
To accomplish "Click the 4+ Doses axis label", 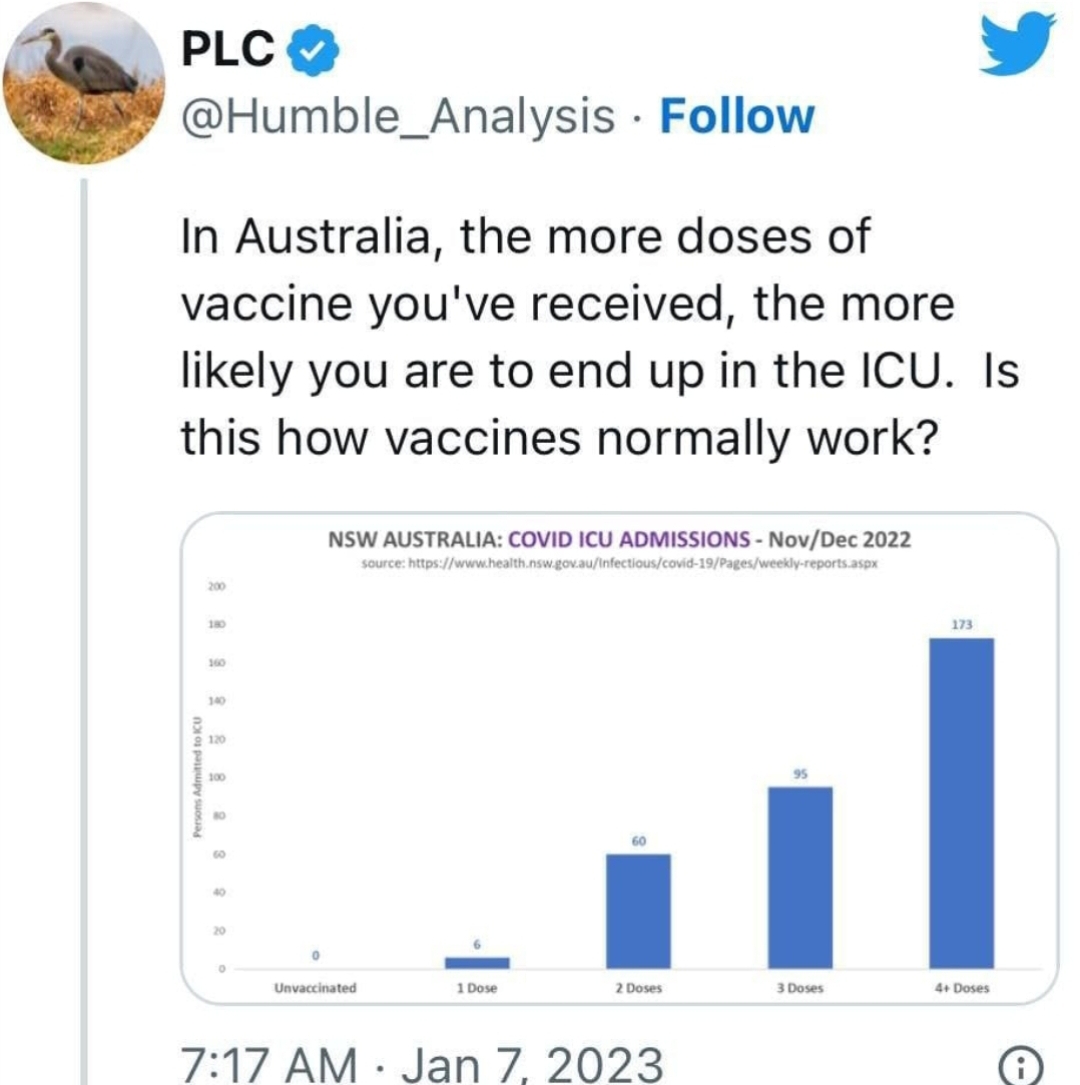I will [961, 988].
